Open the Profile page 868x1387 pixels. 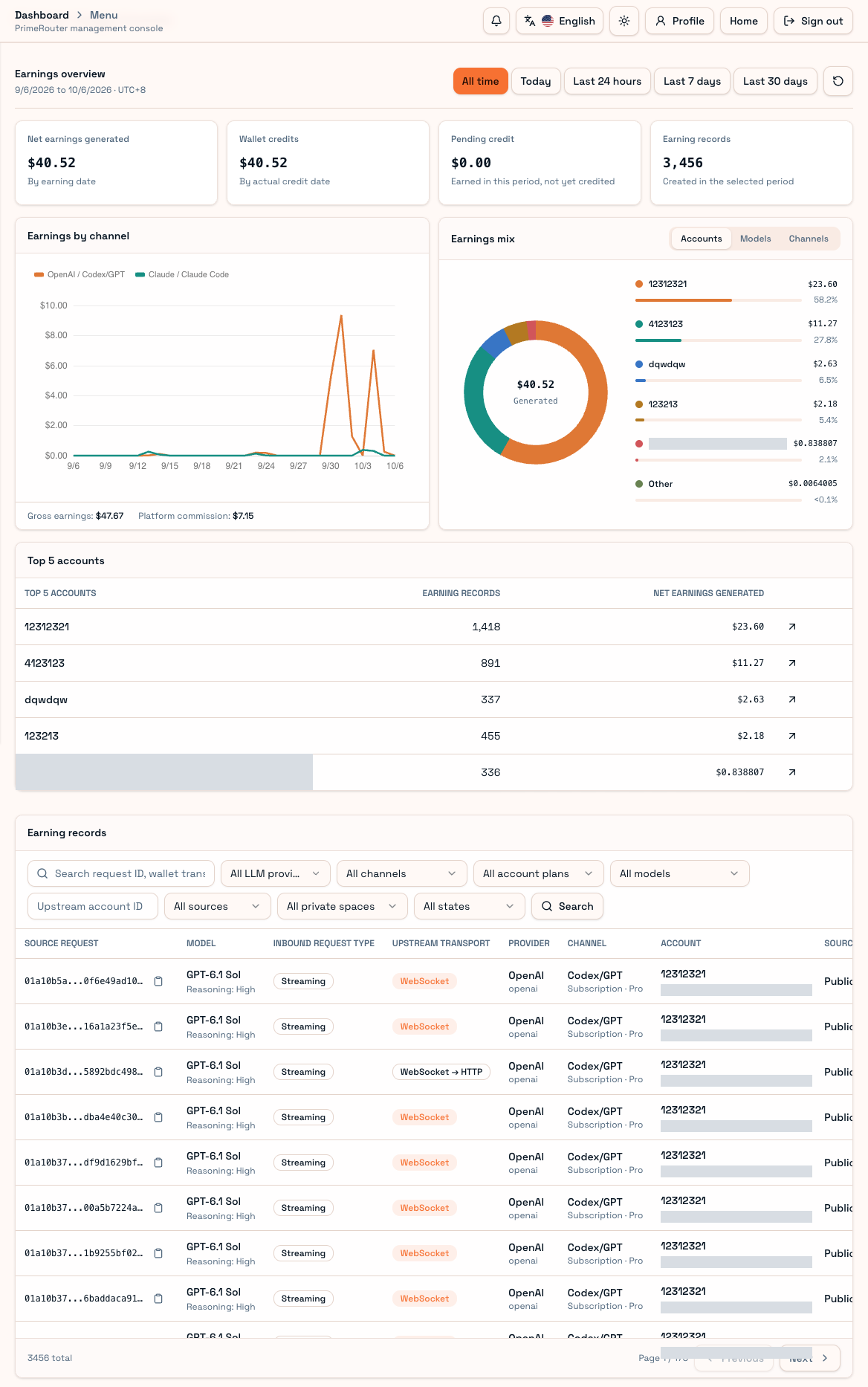click(x=680, y=21)
